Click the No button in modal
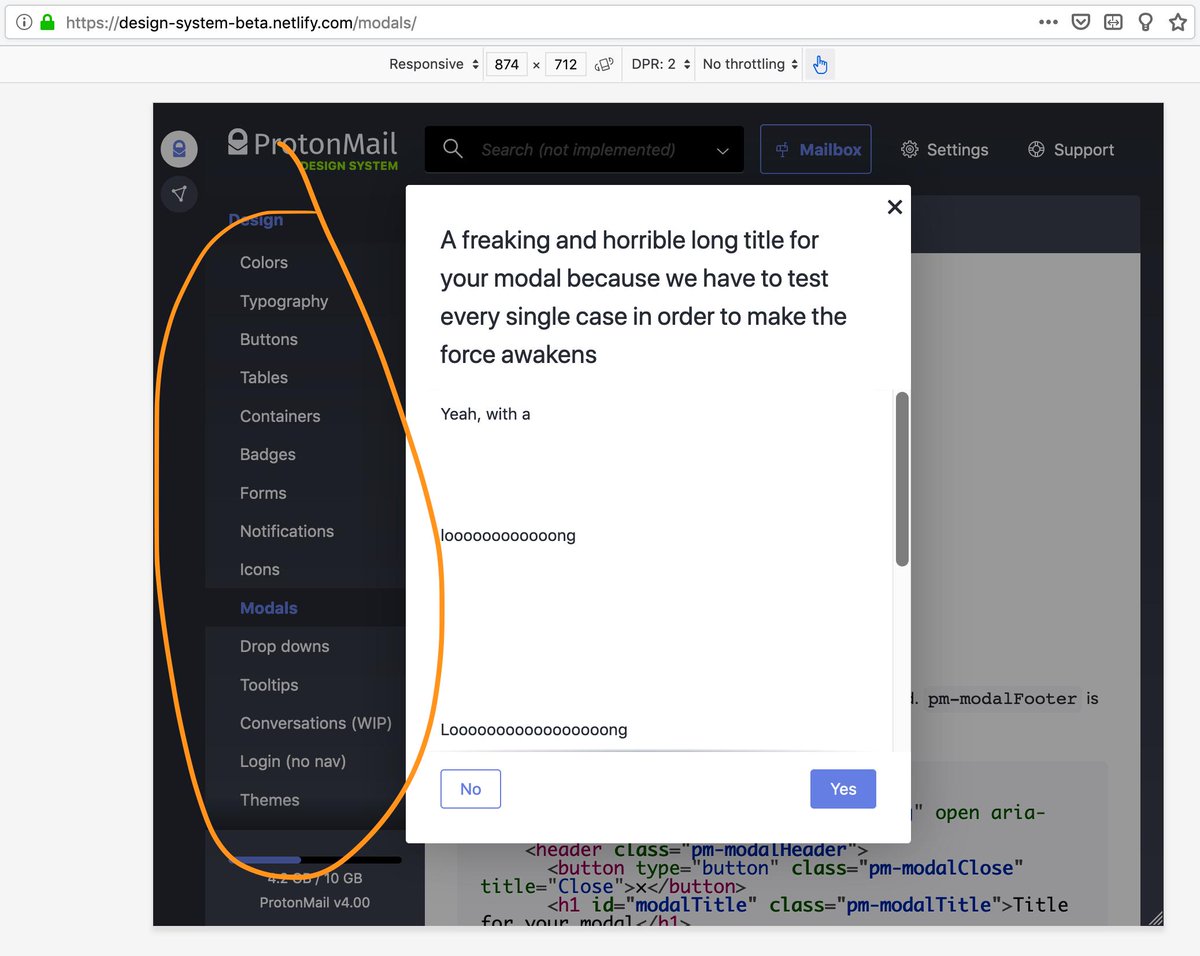The image size is (1200, 956). click(x=470, y=789)
